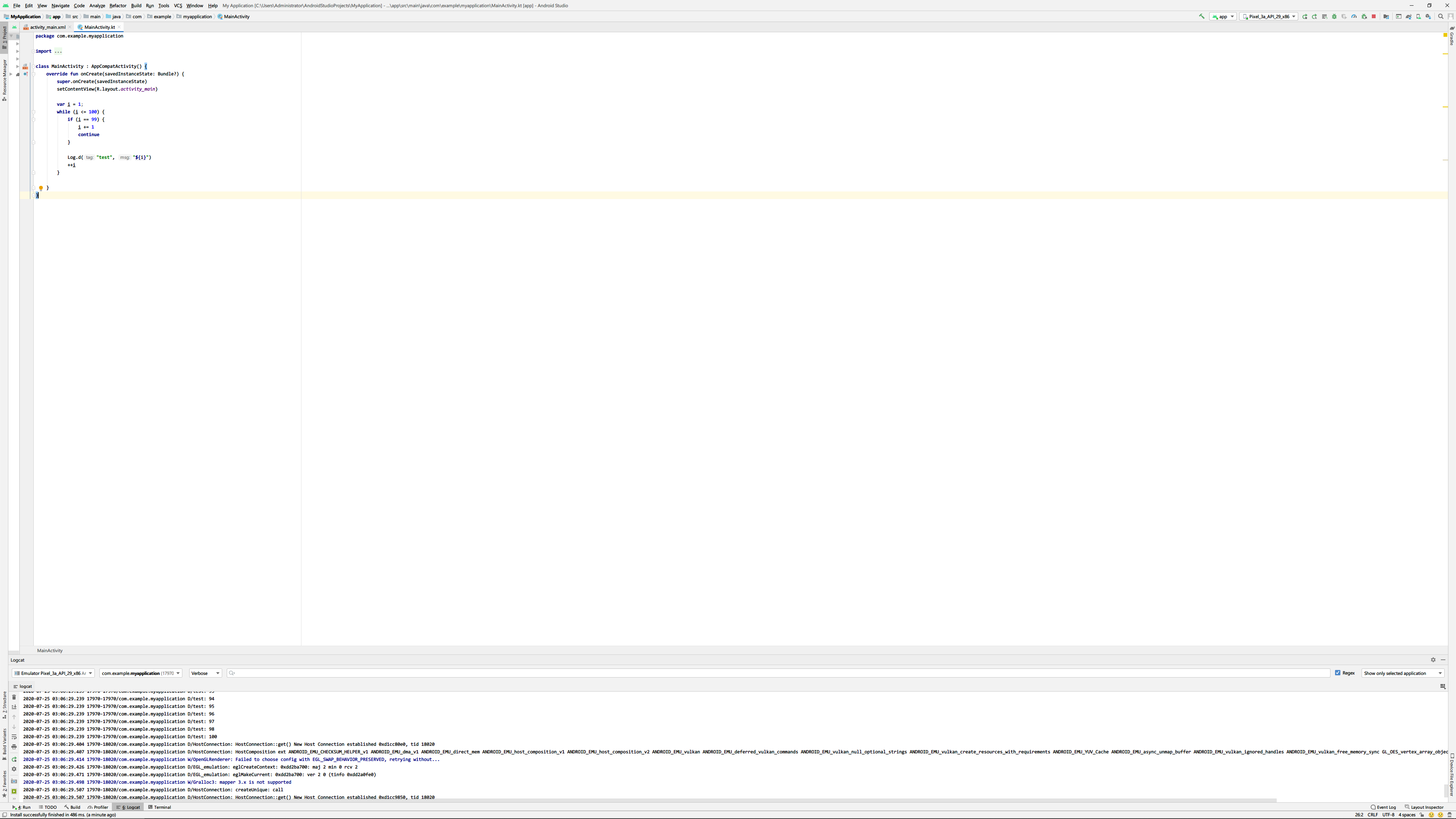Image resolution: width=1456 pixels, height=819 pixels.
Task: Toggle soft-wrap in logcat sidebar
Action: (14, 737)
